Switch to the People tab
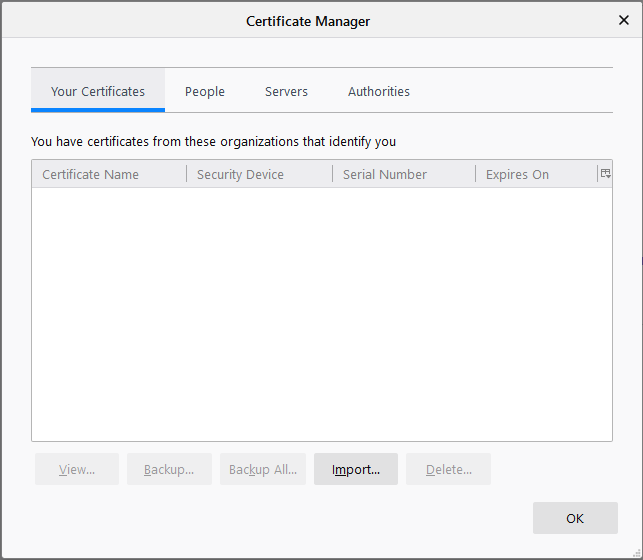The height and width of the screenshot is (560, 643). [x=204, y=91]
